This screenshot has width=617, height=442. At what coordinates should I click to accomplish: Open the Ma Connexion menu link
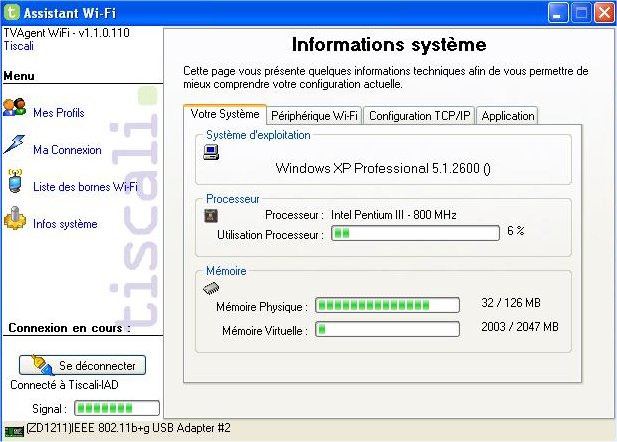[x=67, y=150]
